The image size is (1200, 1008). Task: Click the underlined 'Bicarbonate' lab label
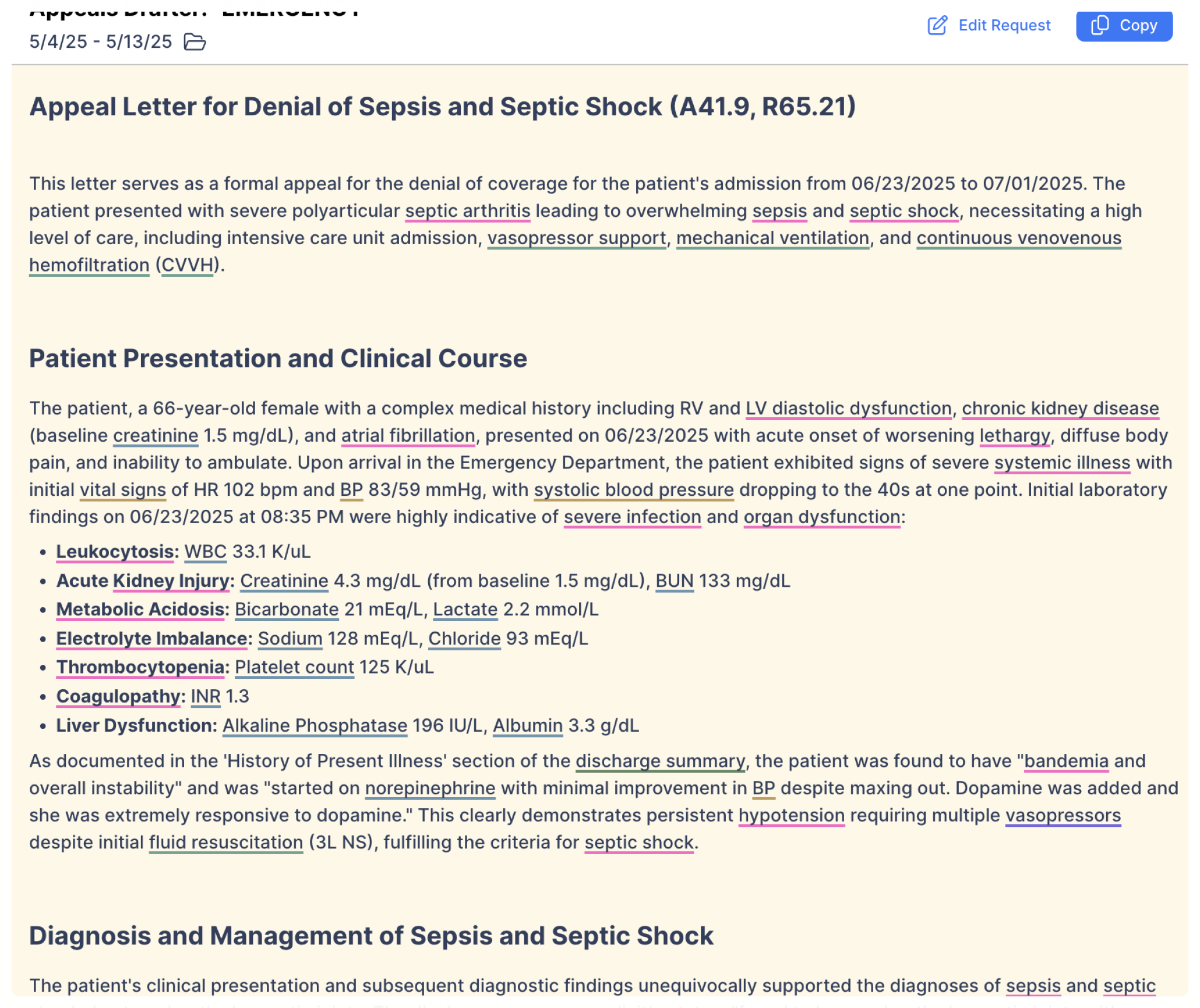pyautogui.click(x=287, y=609)
